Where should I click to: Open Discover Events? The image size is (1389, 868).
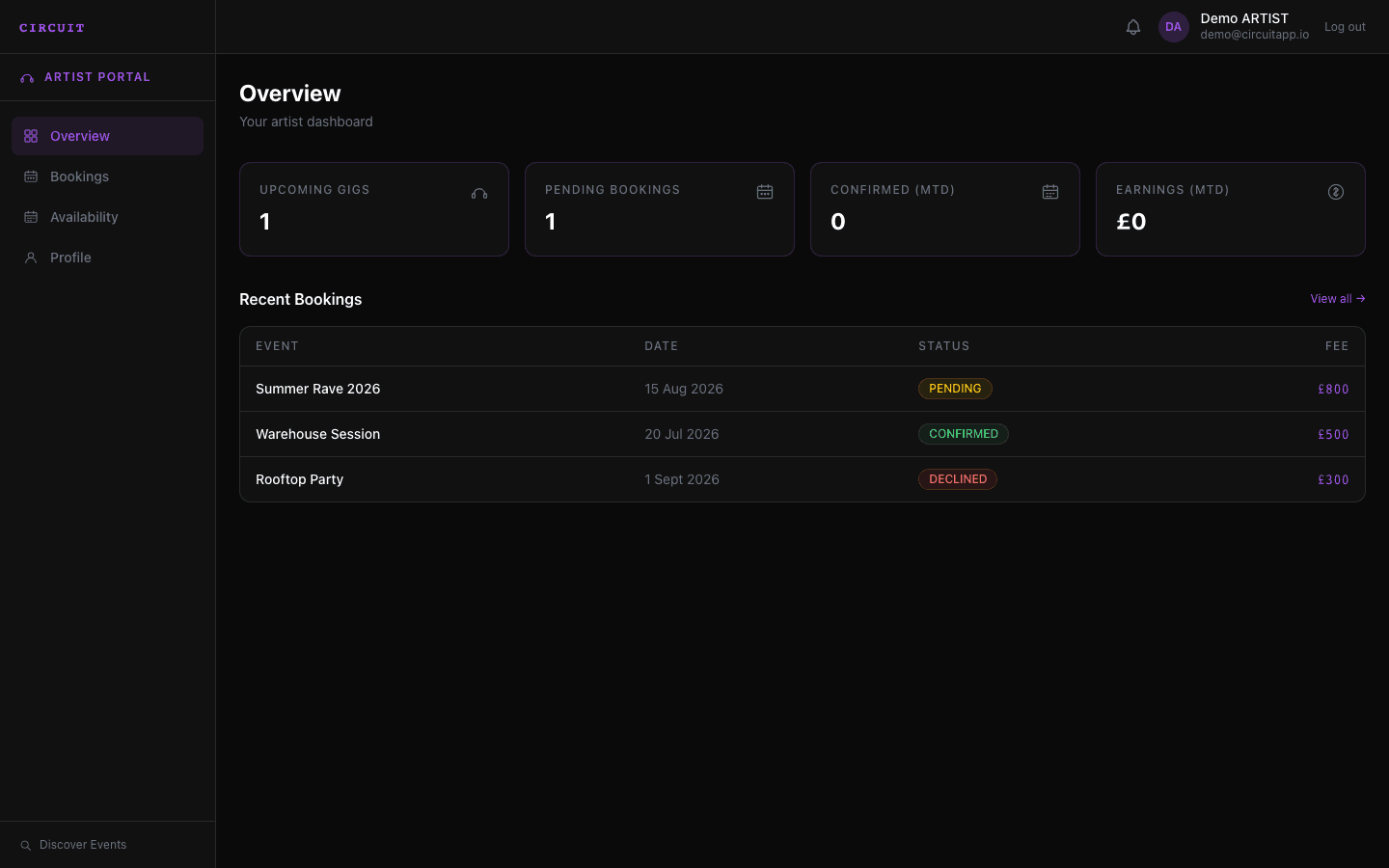pos(73,845)
